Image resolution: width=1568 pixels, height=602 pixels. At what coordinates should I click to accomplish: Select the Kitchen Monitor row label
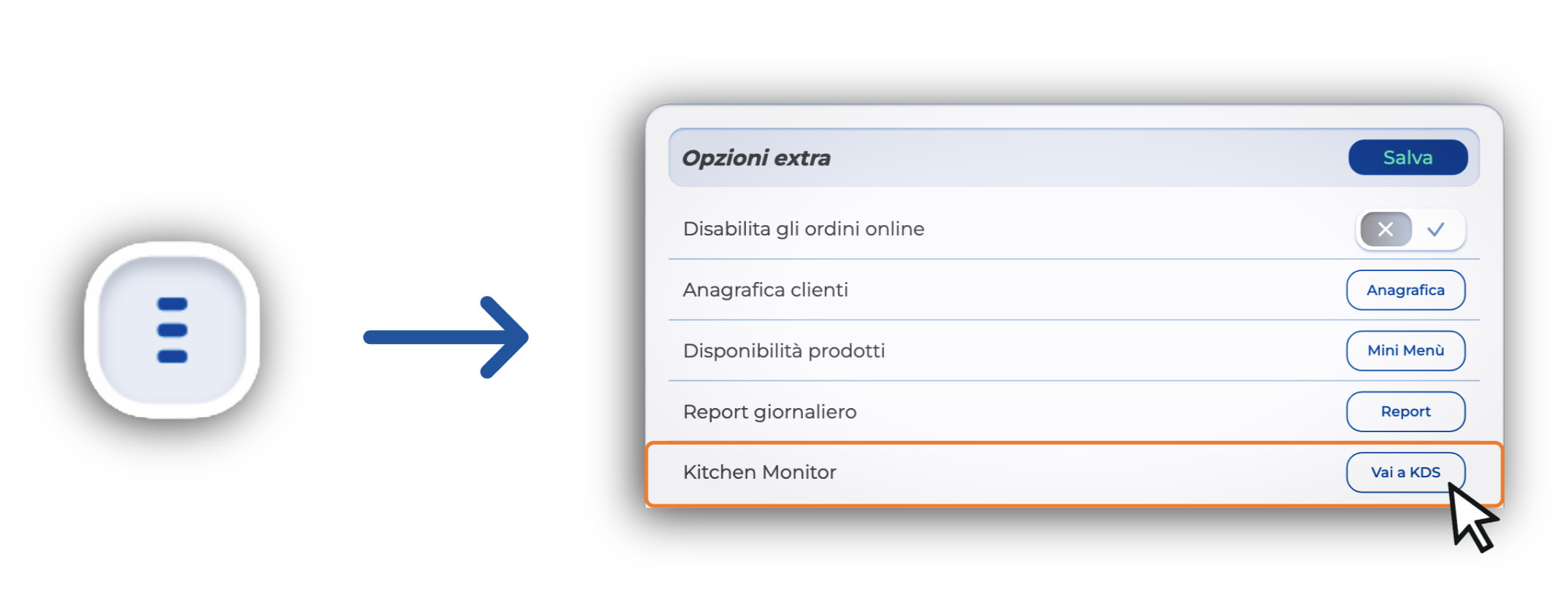pyautogui.click(x=759, y=472)
